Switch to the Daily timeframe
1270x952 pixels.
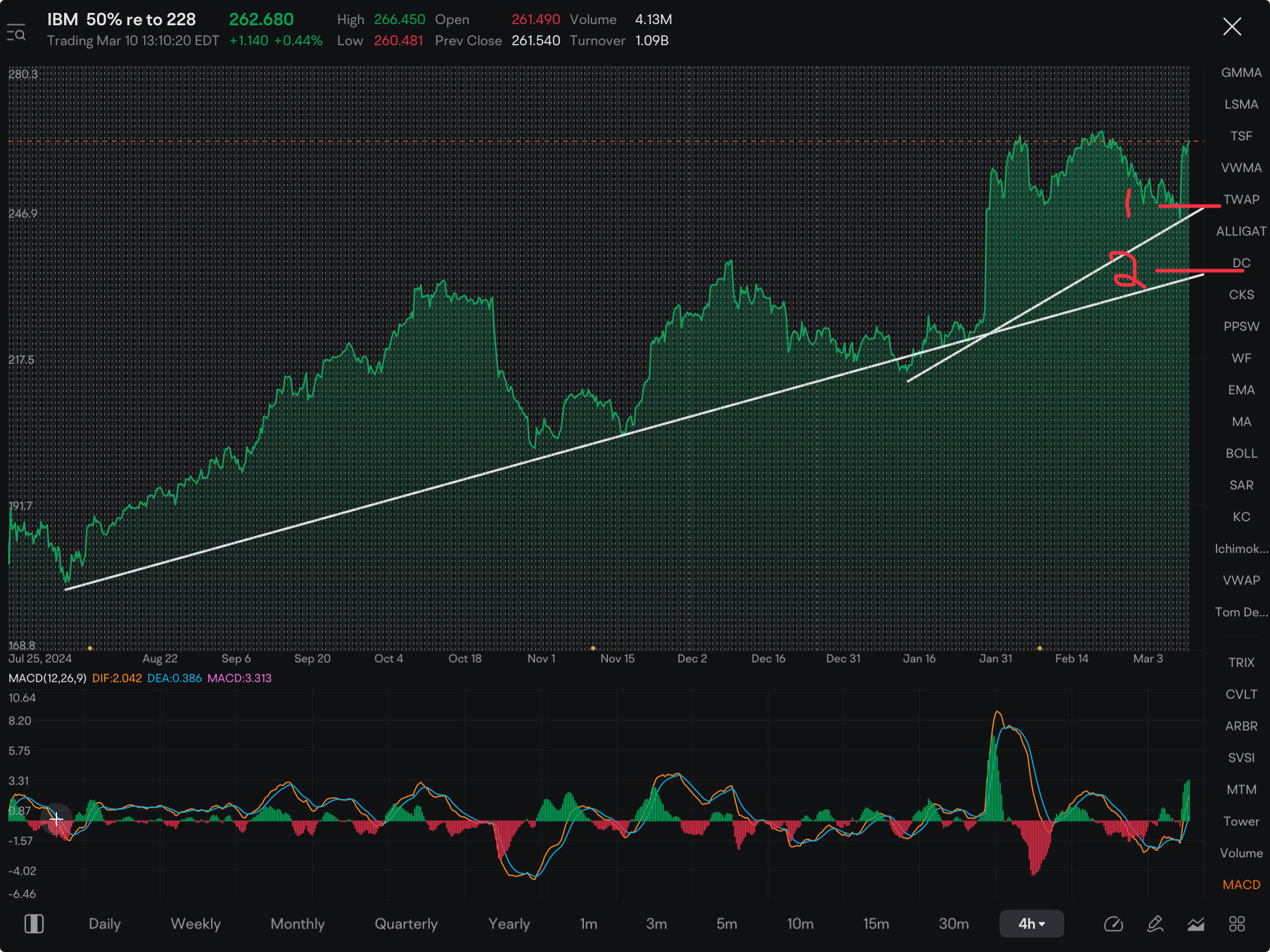pyautogui.click(x=105, y=924)
